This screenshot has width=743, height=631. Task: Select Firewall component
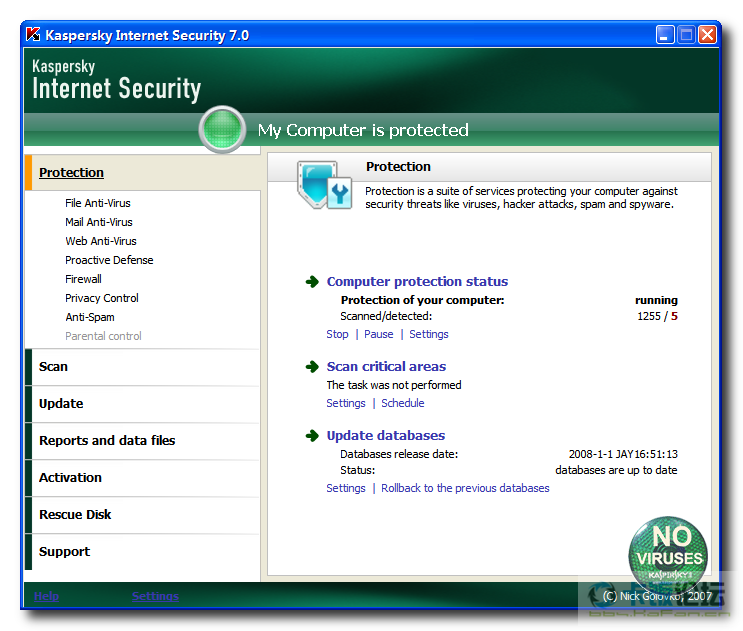pos(83,279)
